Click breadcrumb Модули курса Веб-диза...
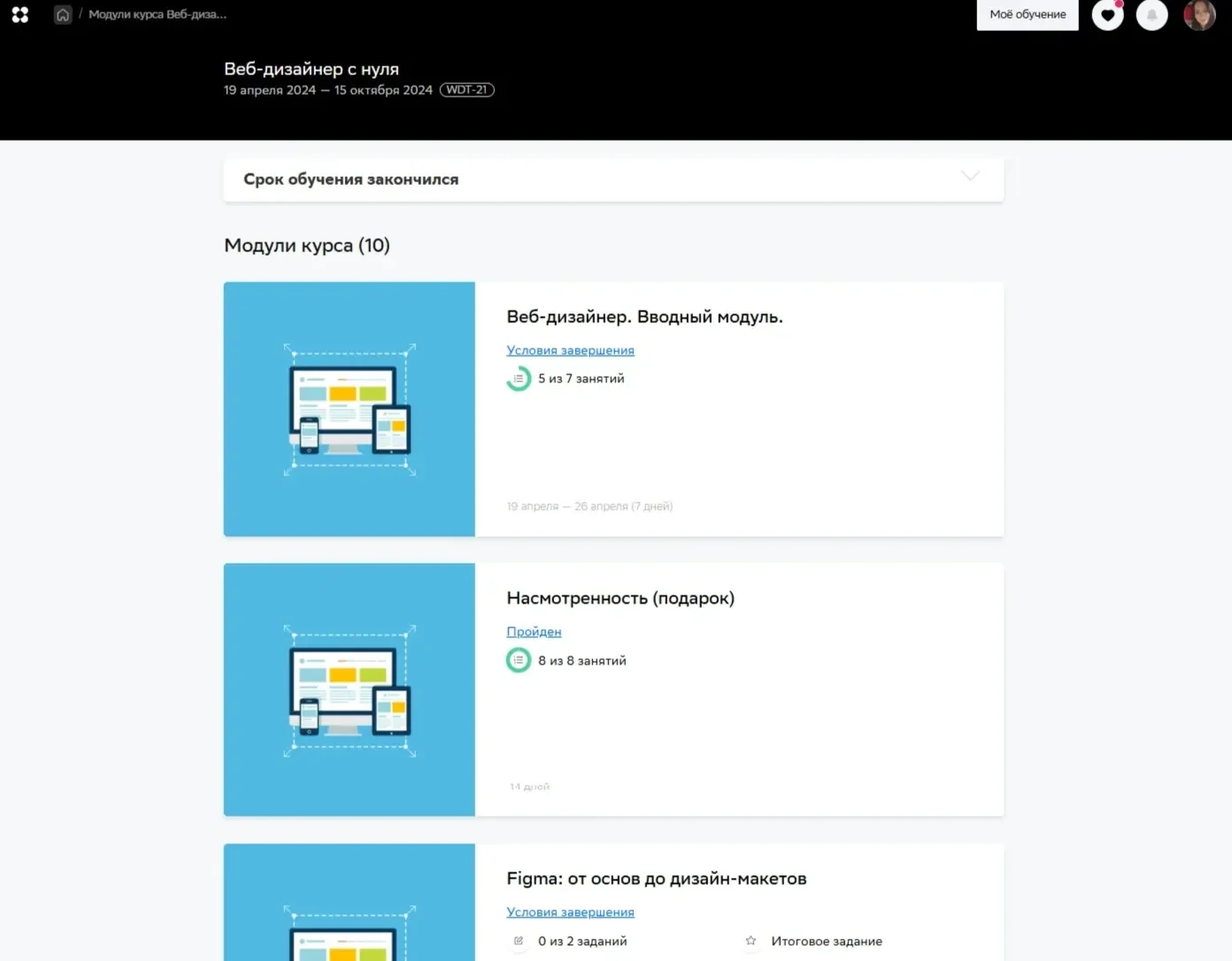Viewport: 1232px width, 961px height. tap(158, 14)
